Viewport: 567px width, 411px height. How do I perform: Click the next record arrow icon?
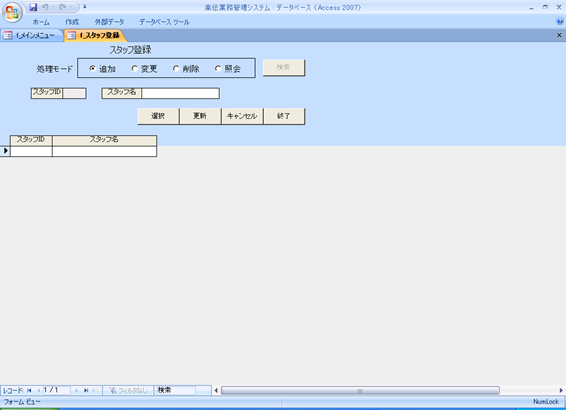76,390
